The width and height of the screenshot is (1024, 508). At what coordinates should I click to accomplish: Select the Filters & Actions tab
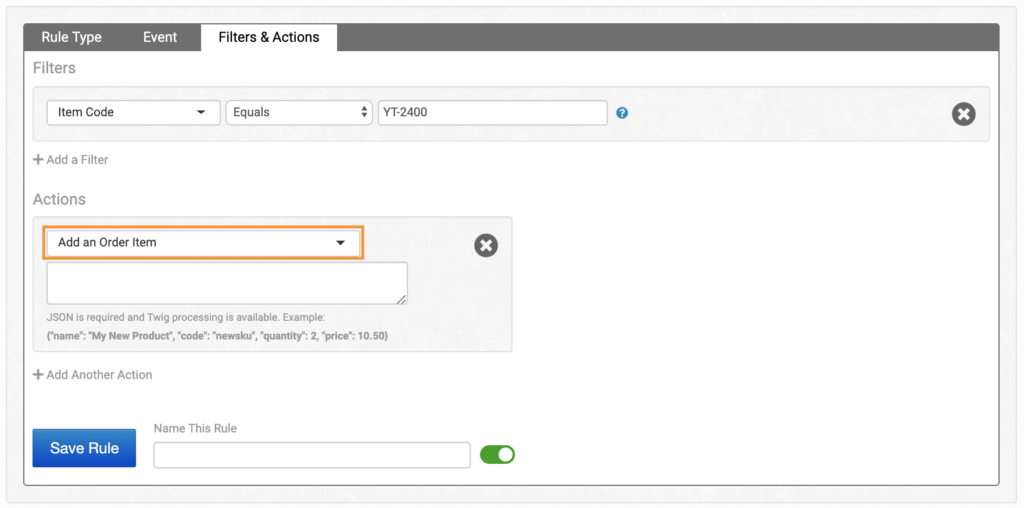pyautogui.click(x=268, y=37)
